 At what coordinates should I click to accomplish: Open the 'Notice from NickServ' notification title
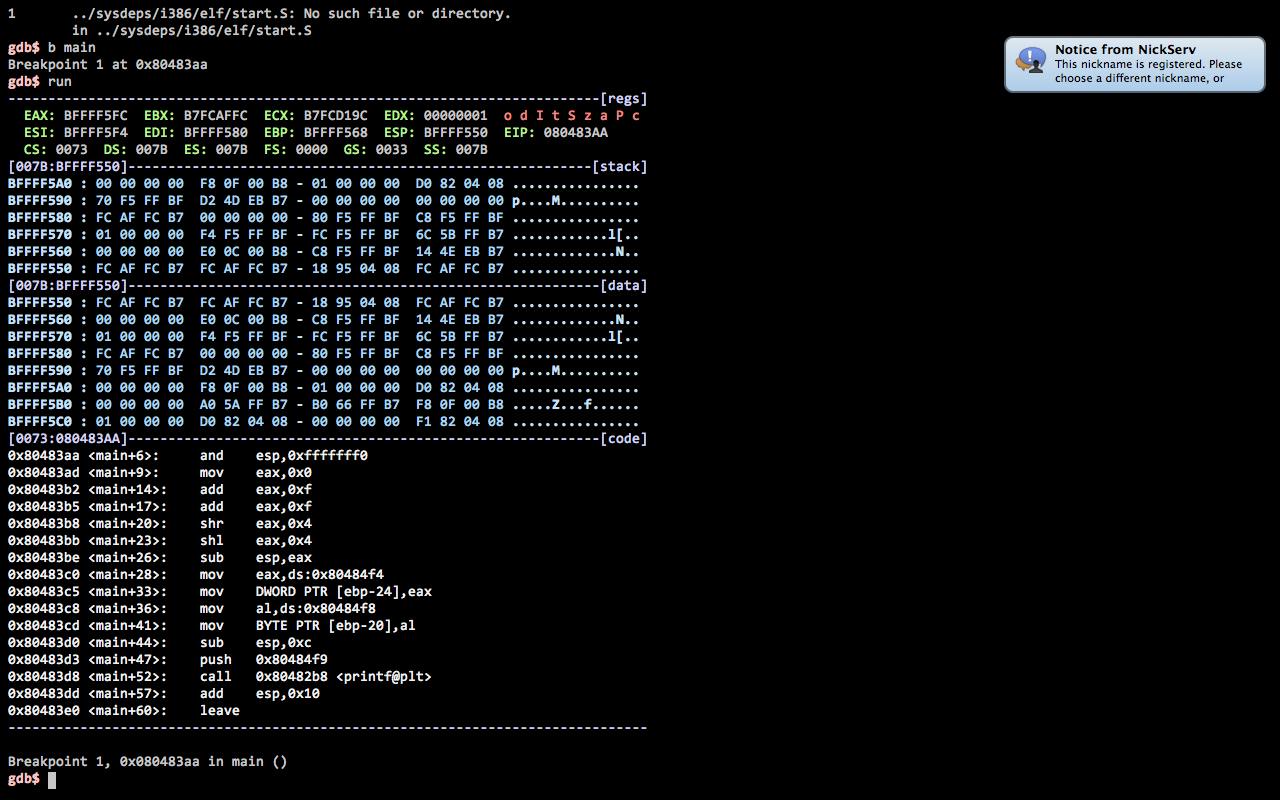[x=1125, y=49]
